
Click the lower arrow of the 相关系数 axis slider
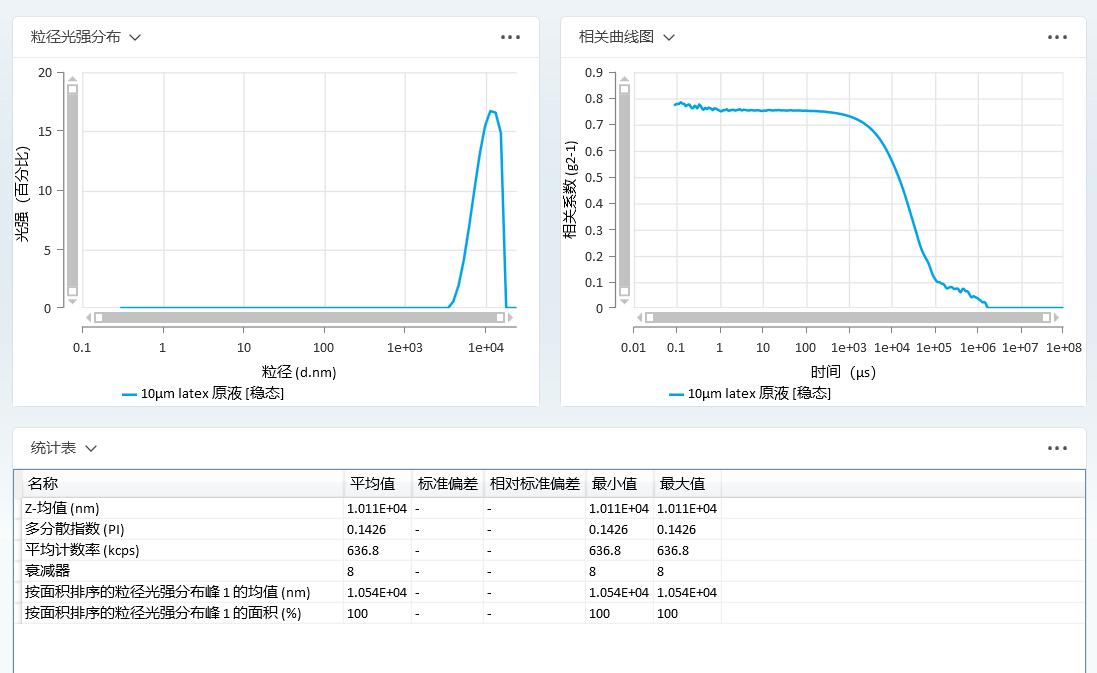tap(622, 300)
